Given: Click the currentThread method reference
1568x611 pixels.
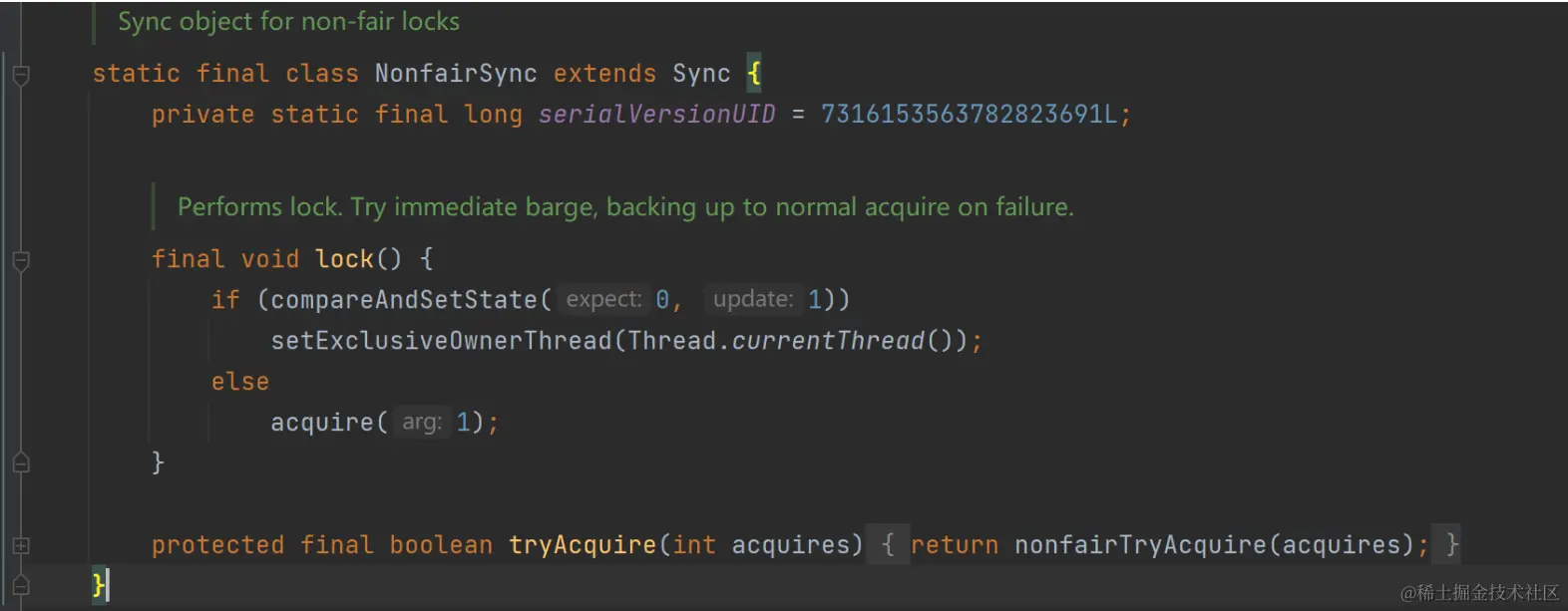Looking at the screenshot, I should click(828, 341).
